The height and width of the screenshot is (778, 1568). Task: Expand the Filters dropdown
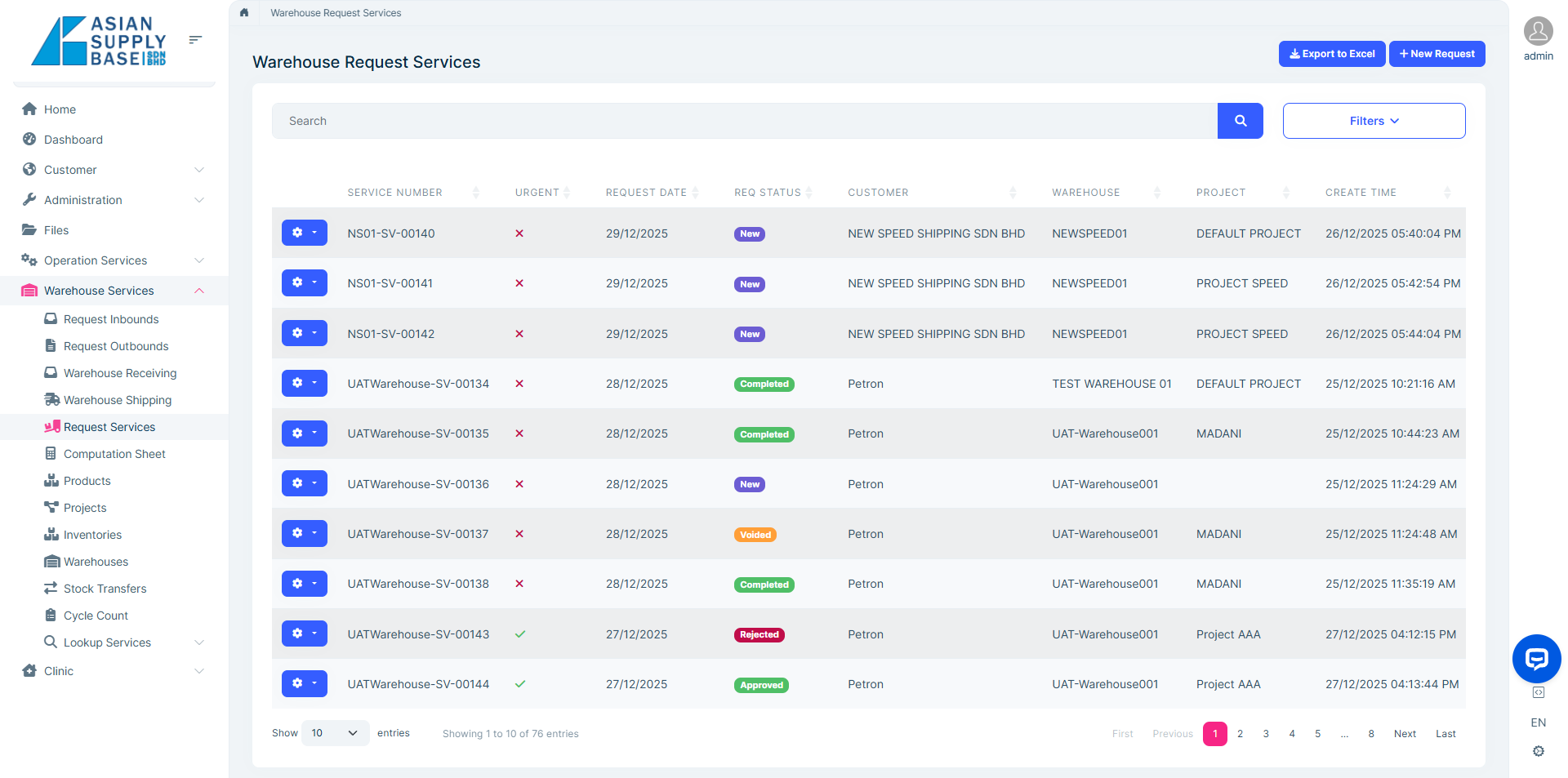pyautogui.click(x=1374, y=121)
